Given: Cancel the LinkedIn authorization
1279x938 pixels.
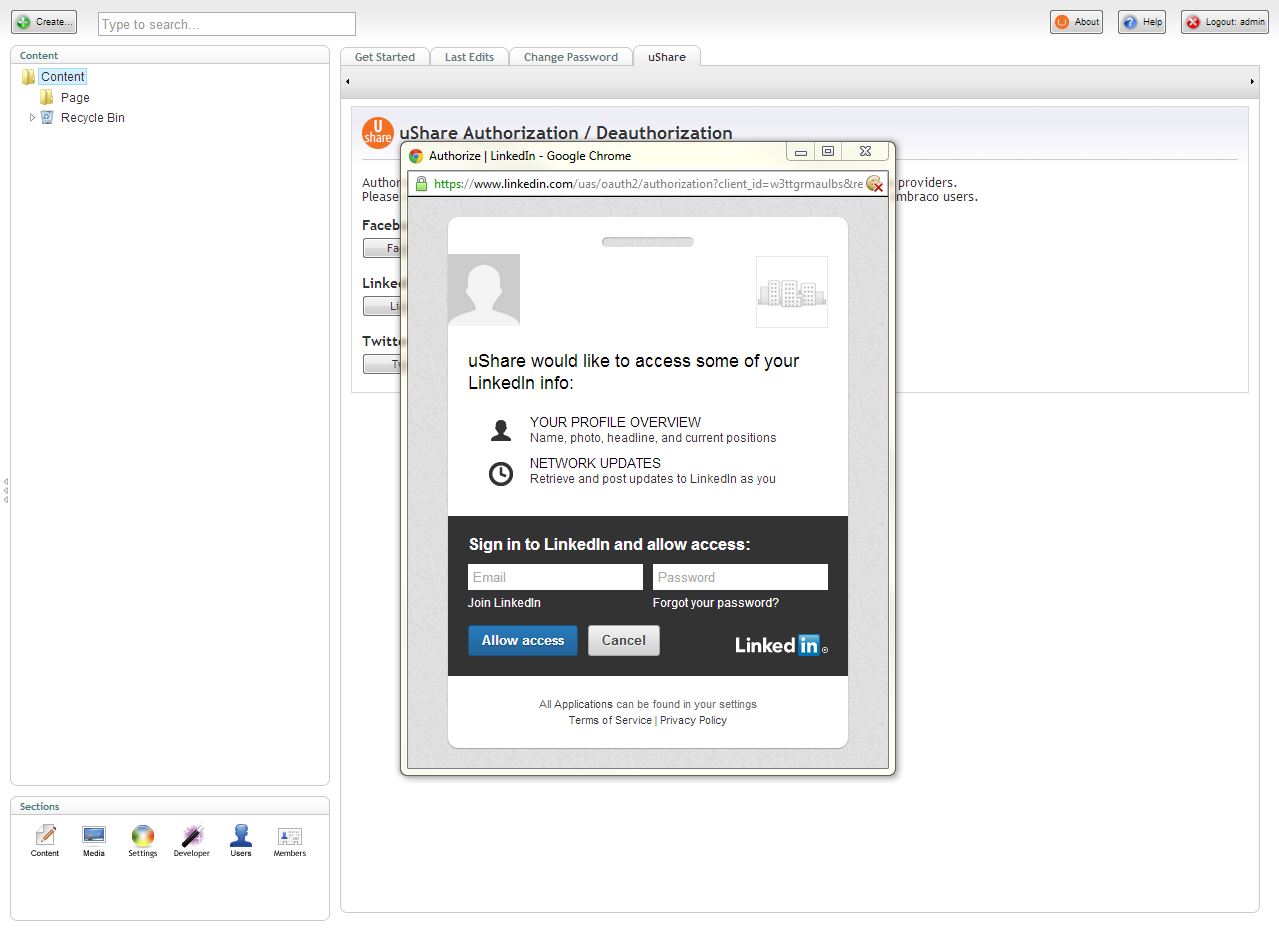Looking at the screenshot, I should 624,641.
